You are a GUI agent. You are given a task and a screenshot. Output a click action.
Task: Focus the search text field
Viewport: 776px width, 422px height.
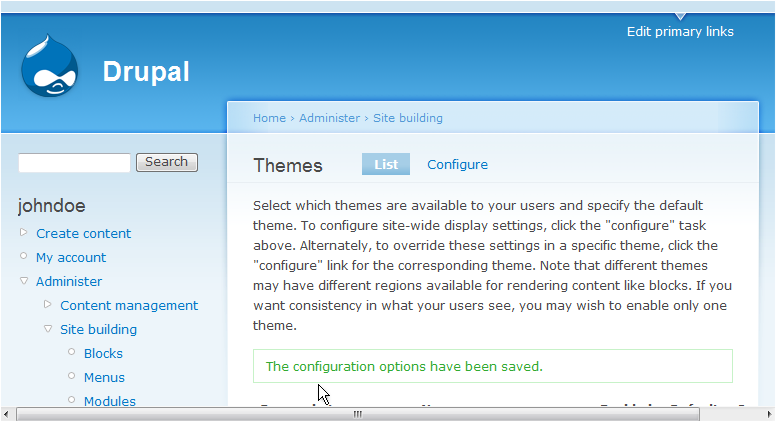pyautogui.click(x=74, y=162)
